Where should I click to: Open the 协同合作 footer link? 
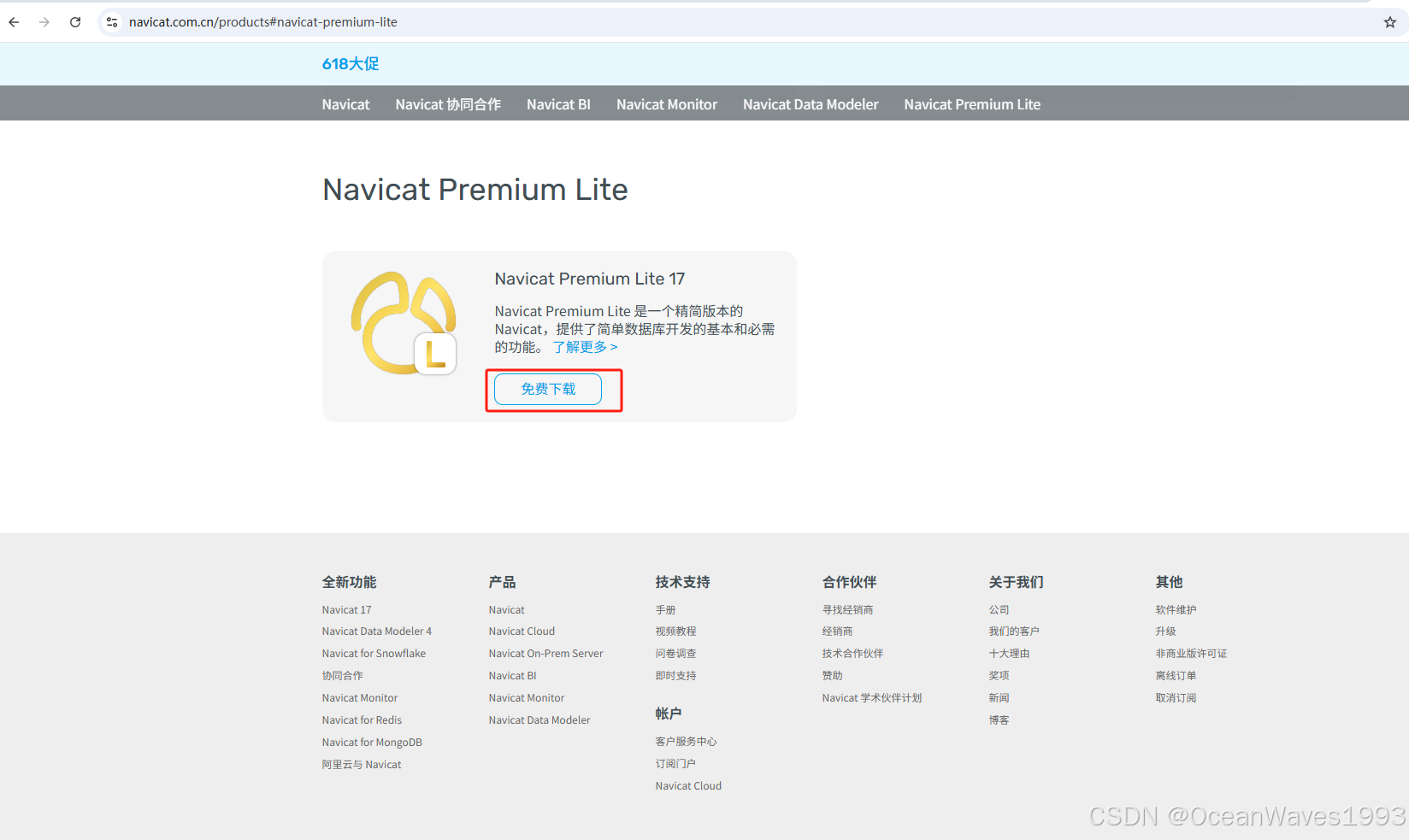click(342, 676)
